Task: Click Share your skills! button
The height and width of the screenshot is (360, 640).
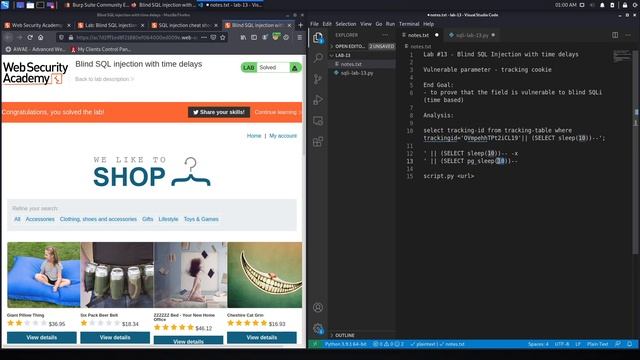Action: click(219, 112)
